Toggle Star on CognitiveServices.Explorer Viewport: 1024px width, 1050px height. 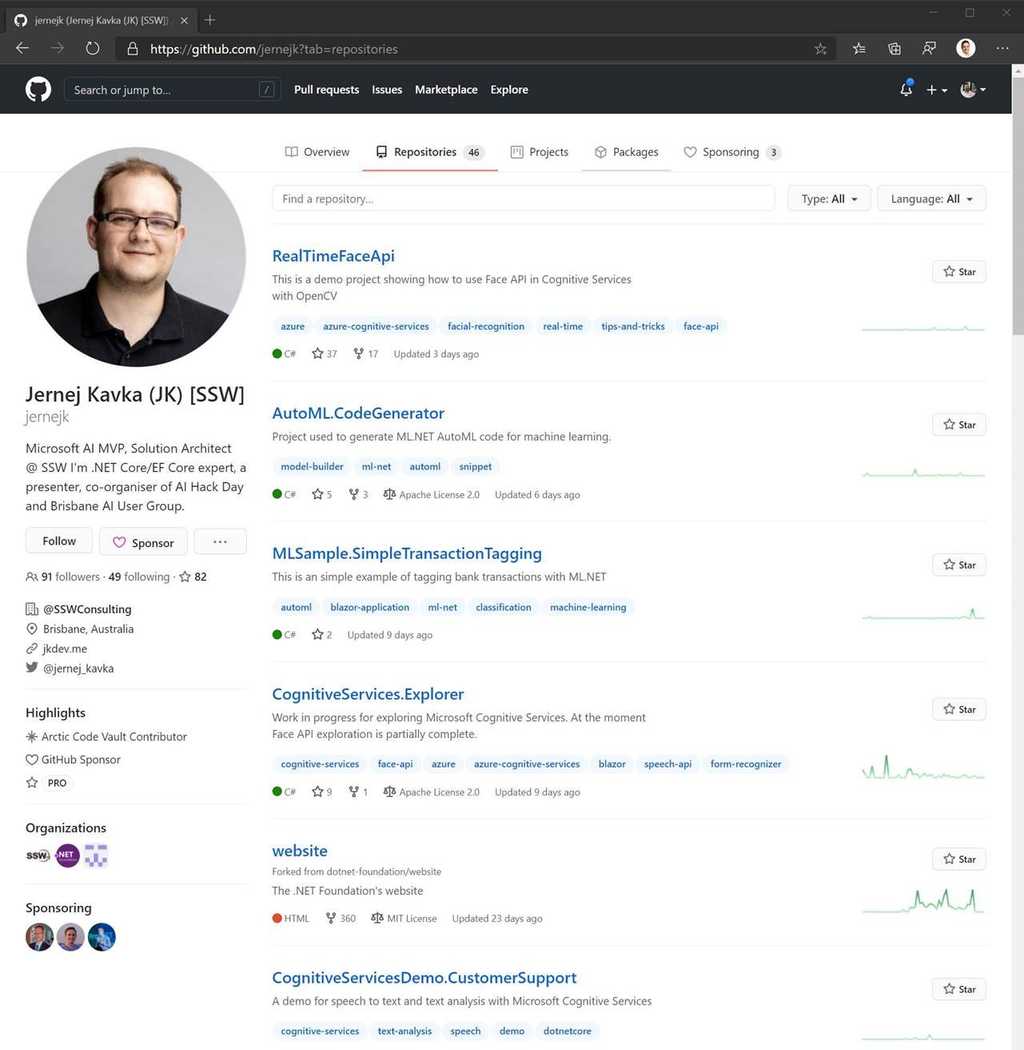[957, 709]
